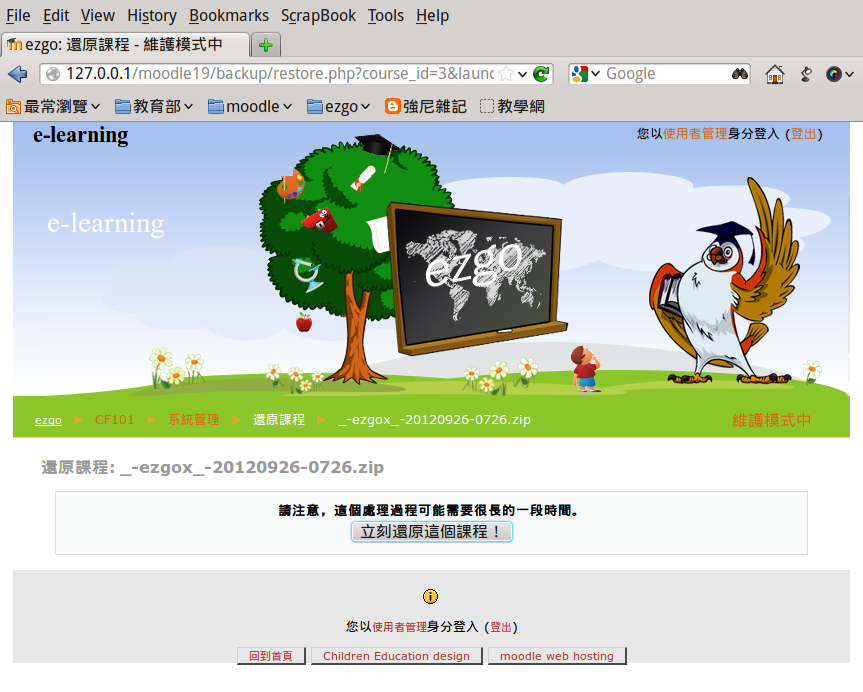Viewport: 863px width, 692px height.
Task: Open the 強尼雜記 Blogger bookmark
Action: (x=426, y=106)
